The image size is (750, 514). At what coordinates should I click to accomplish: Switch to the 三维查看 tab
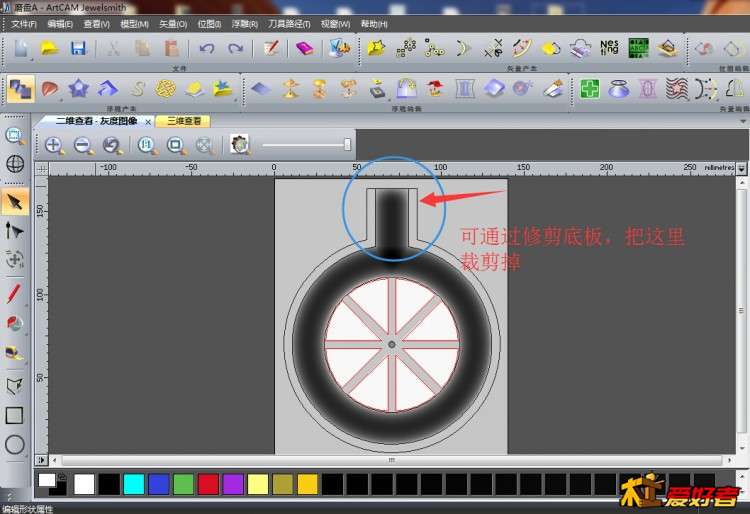(183, 121)
